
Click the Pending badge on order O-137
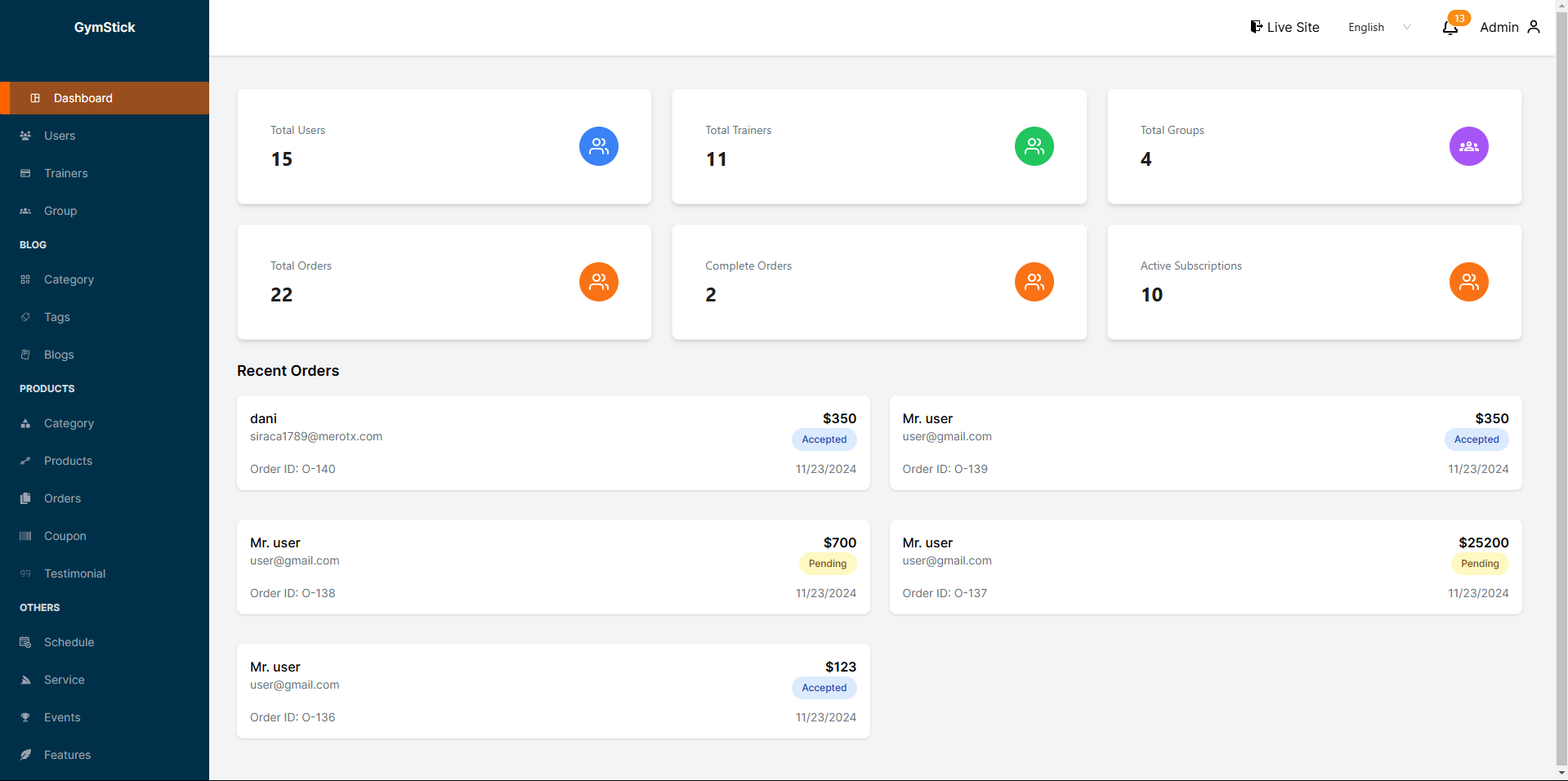click(1479, 564)
